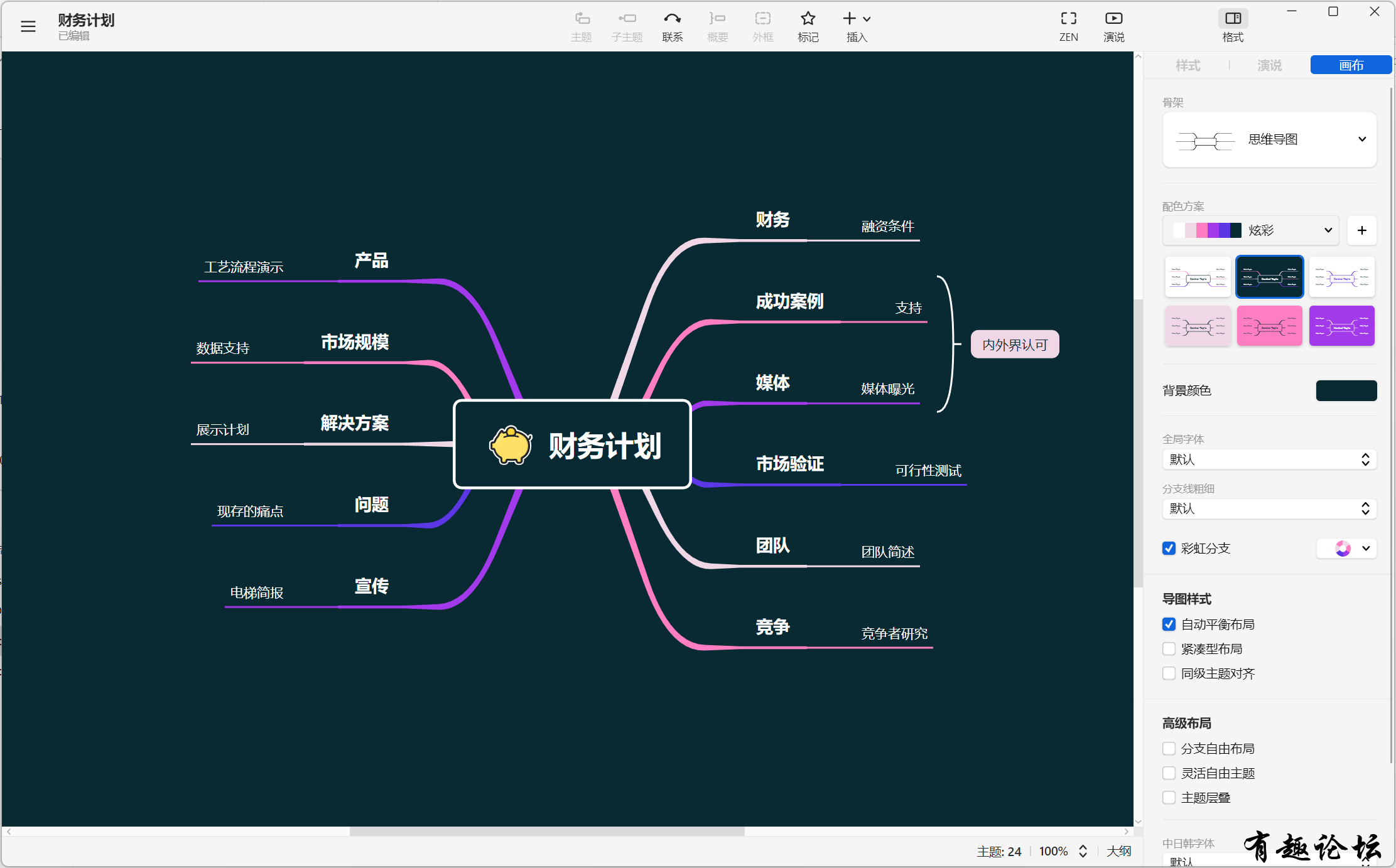Screen dimensions: 1396x868
Task: Switch to the 样式 style tab
Action: (x=1188, y=65)
